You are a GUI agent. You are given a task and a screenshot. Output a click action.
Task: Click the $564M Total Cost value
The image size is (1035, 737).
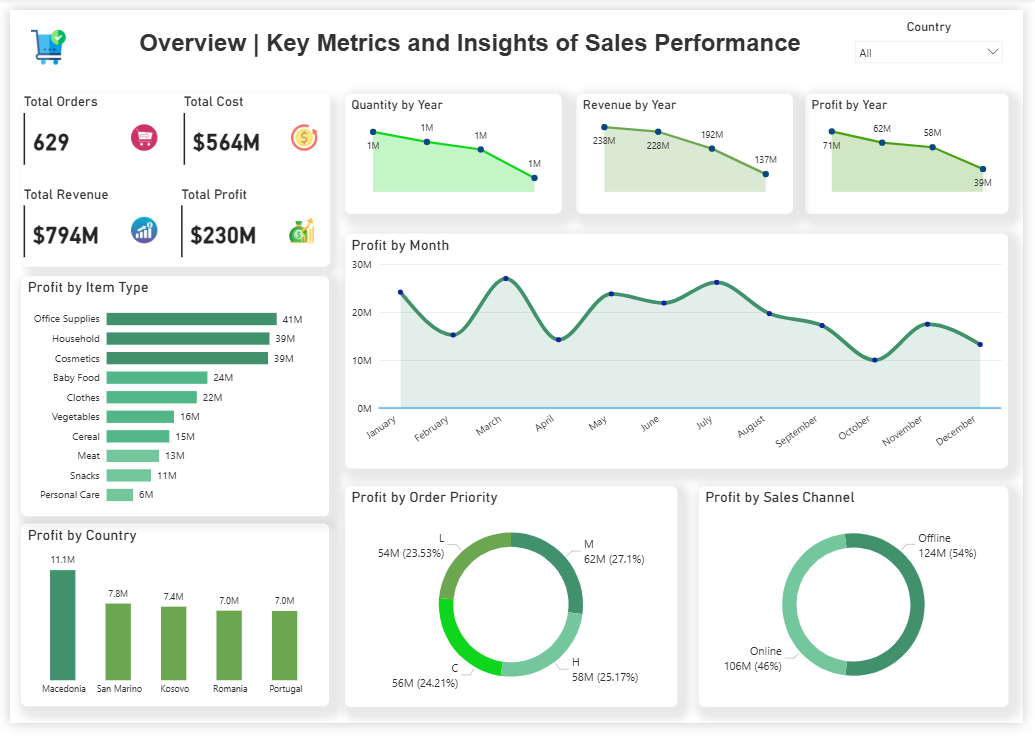pyautogui.click(x=226, y=143)
